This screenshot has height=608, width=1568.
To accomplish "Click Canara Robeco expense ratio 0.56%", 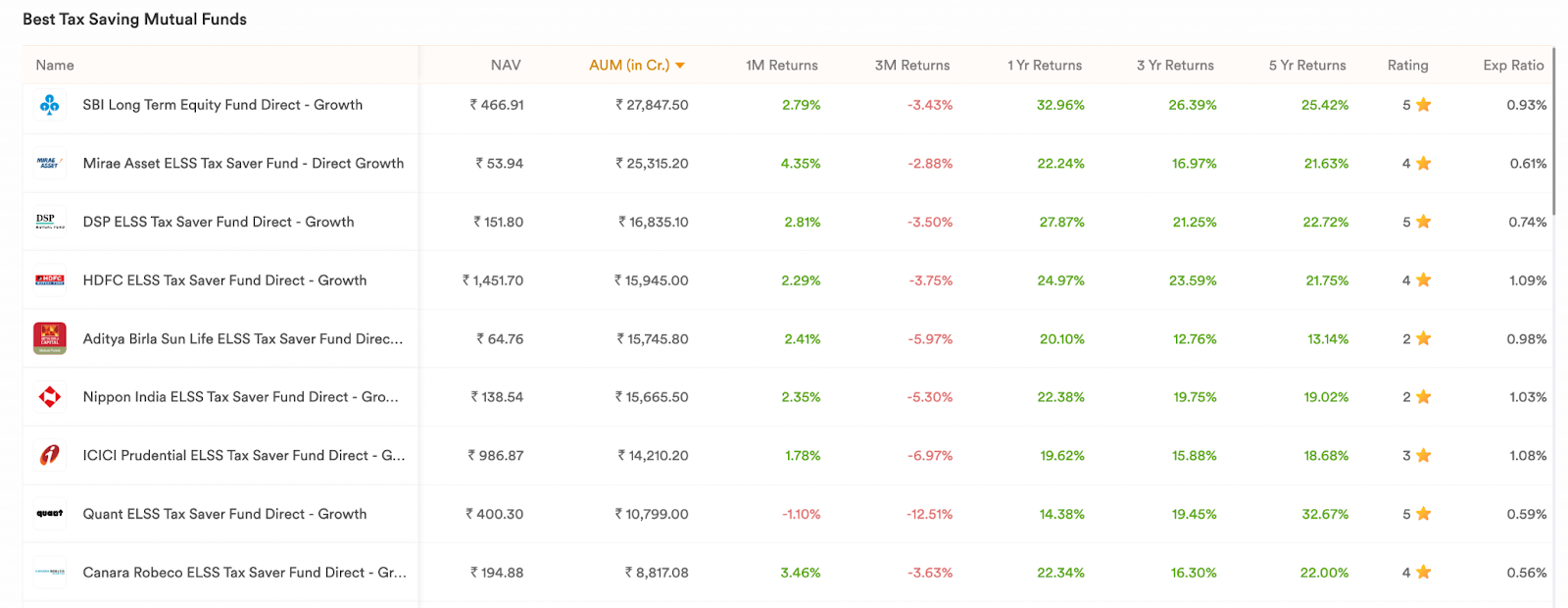I will (1528, 572).
